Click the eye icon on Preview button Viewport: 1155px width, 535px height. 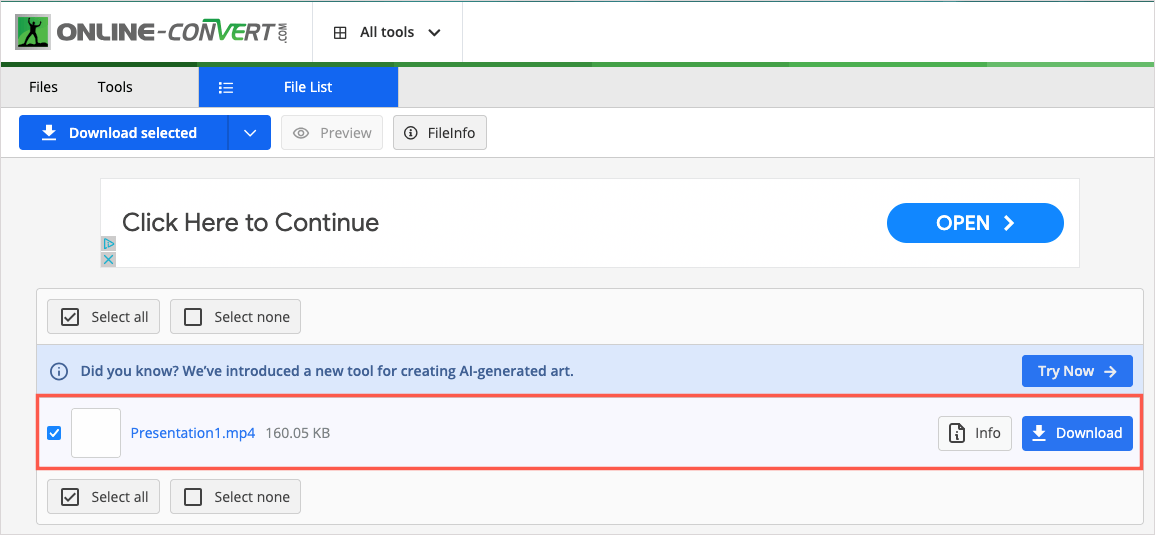tap(300, 133)
